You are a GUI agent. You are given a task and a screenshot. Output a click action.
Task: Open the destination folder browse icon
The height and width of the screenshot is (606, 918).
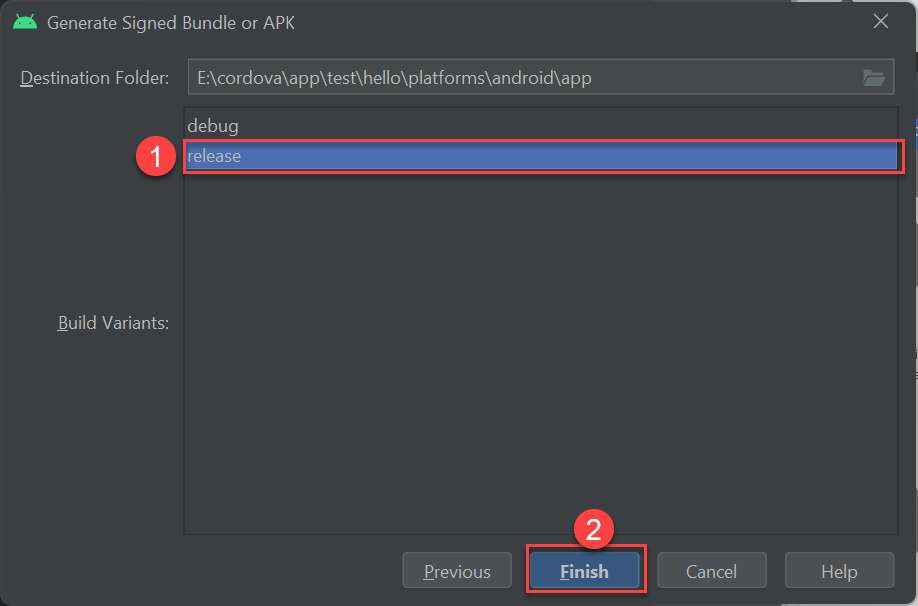tap(874, 77)
